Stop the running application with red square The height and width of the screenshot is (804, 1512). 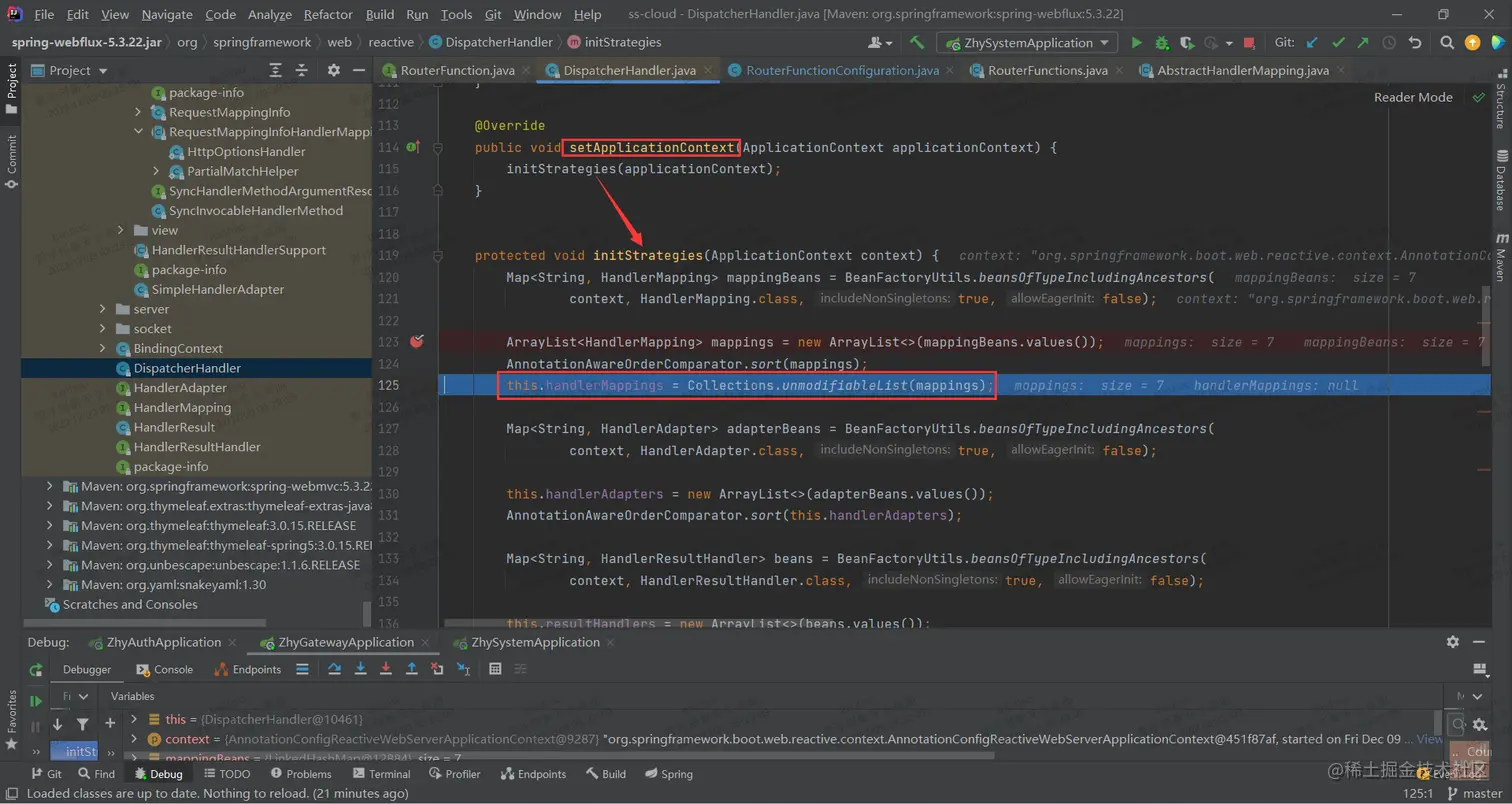(1249, 43)
